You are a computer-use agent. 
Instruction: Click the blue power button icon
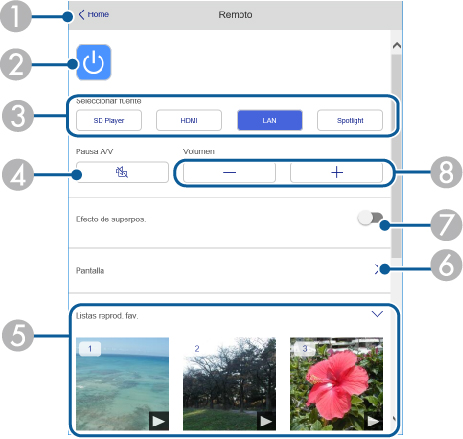pyautogui.click(x=94, y=62)
